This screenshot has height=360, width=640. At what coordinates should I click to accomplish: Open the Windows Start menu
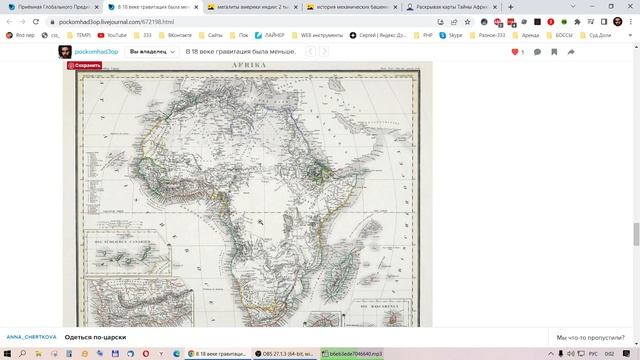pos(7,353)
